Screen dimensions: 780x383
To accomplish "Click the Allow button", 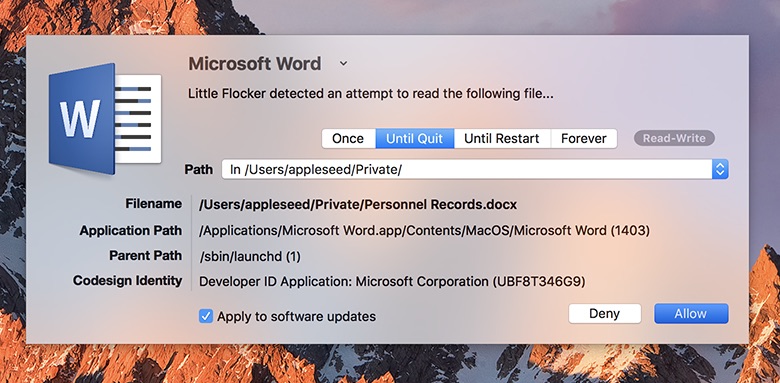I will [x=691, y=314].
